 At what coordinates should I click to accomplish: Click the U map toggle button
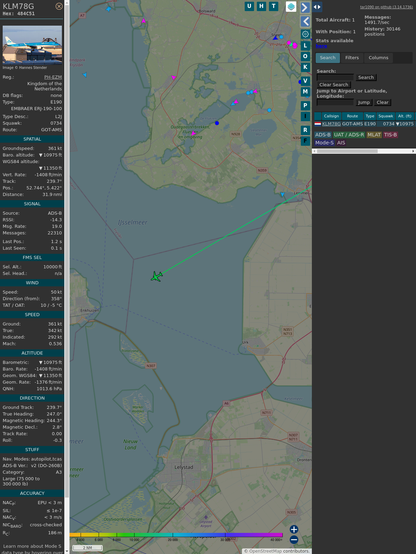pyautogui.click(x=249, y=6)
